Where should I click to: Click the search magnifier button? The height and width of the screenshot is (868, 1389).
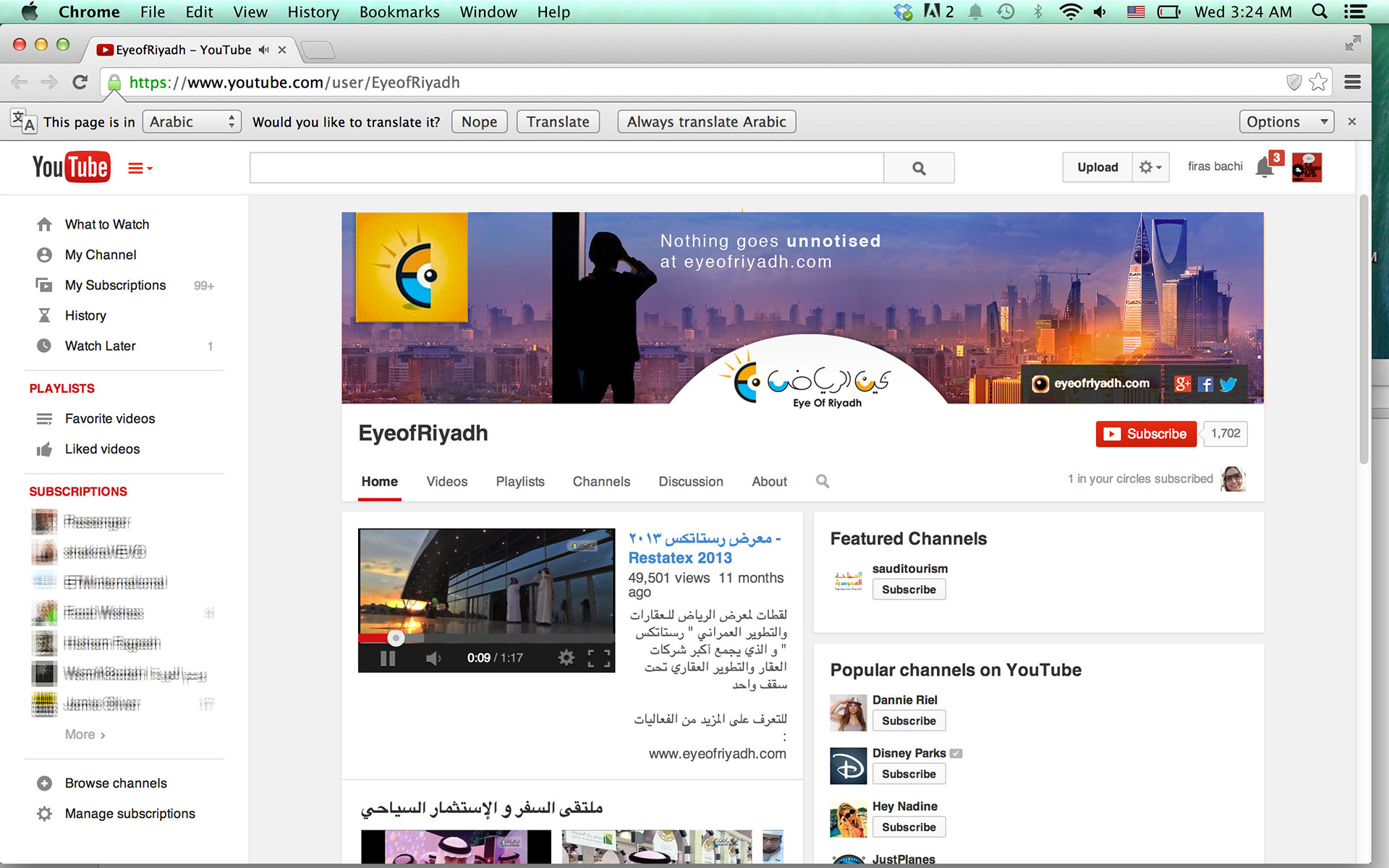pos(919,168)
